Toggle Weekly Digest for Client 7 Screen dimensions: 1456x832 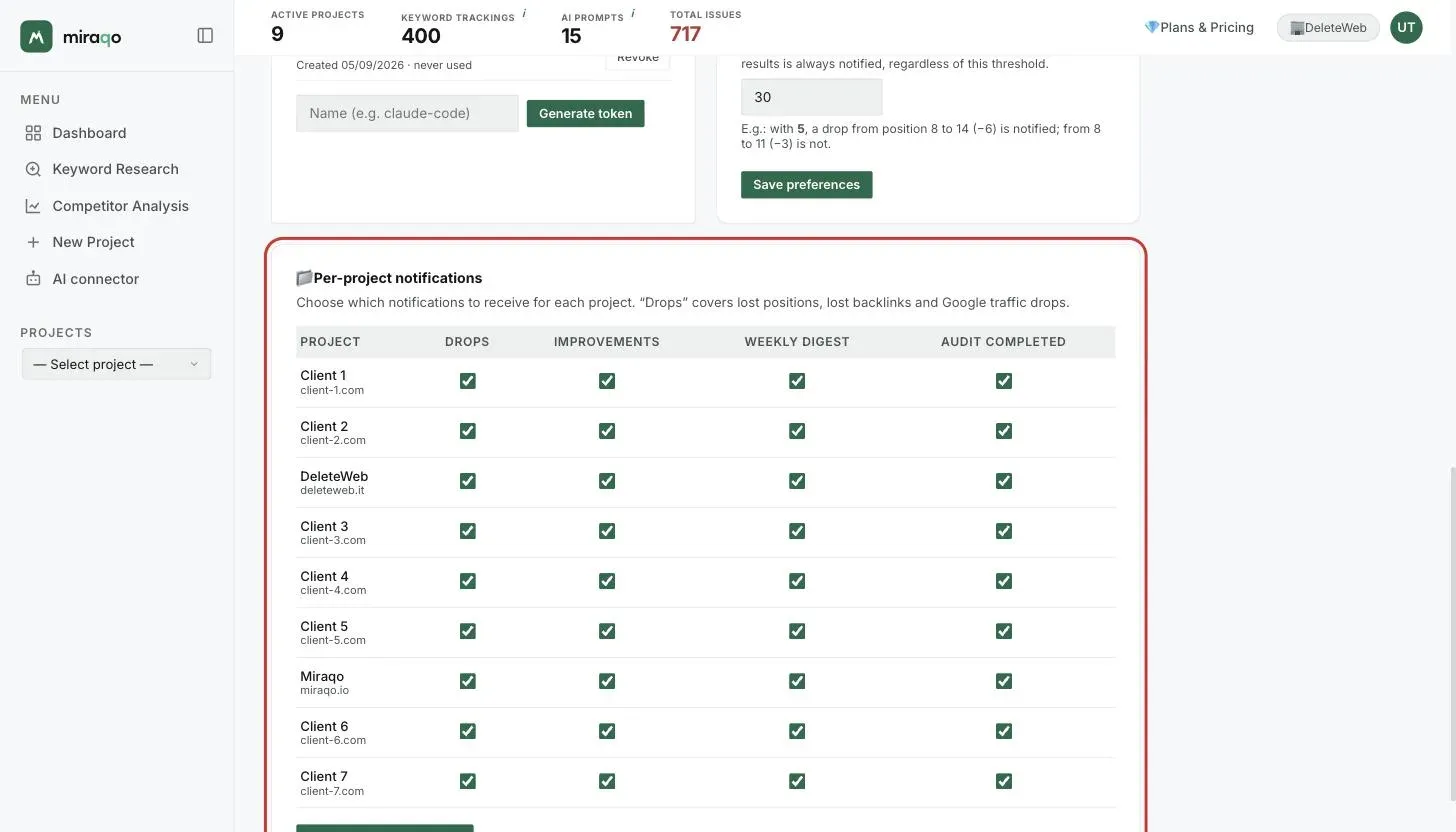(797, 781)
